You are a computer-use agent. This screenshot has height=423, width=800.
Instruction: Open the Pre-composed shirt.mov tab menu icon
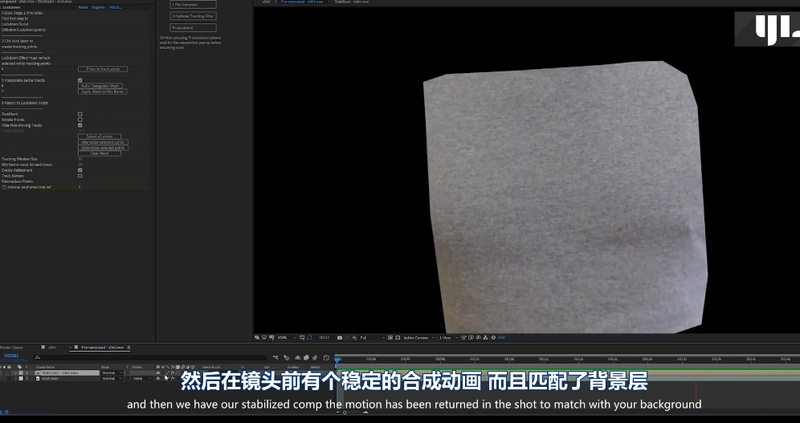point(129,347)
